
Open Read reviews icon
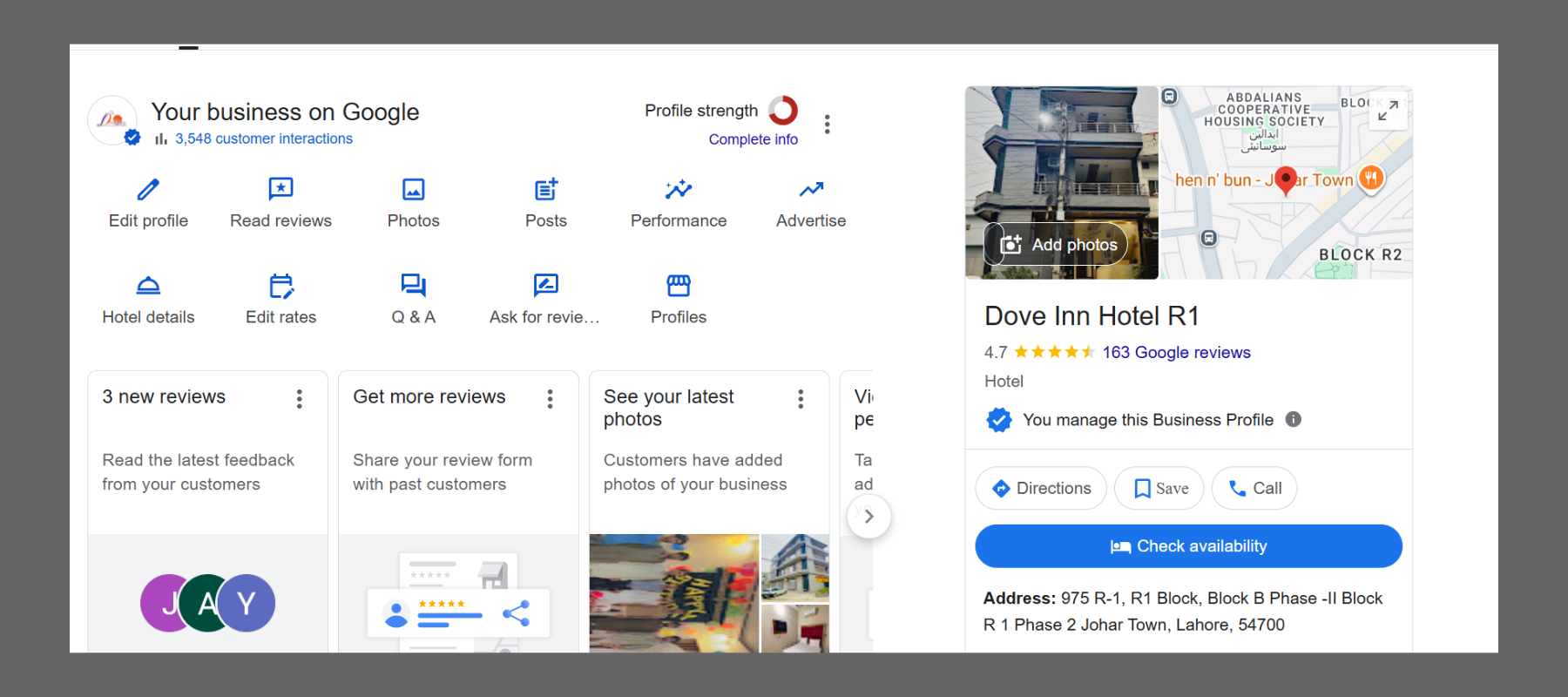click(x=280, y=189)
